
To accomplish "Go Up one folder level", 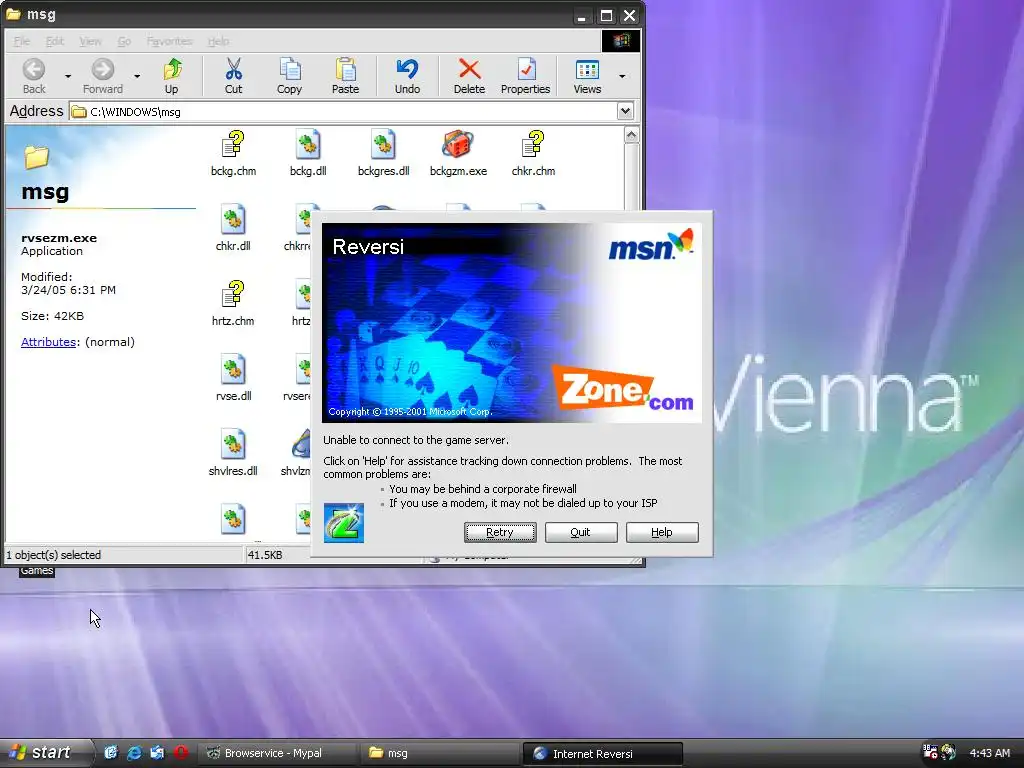I will point(172,76).
